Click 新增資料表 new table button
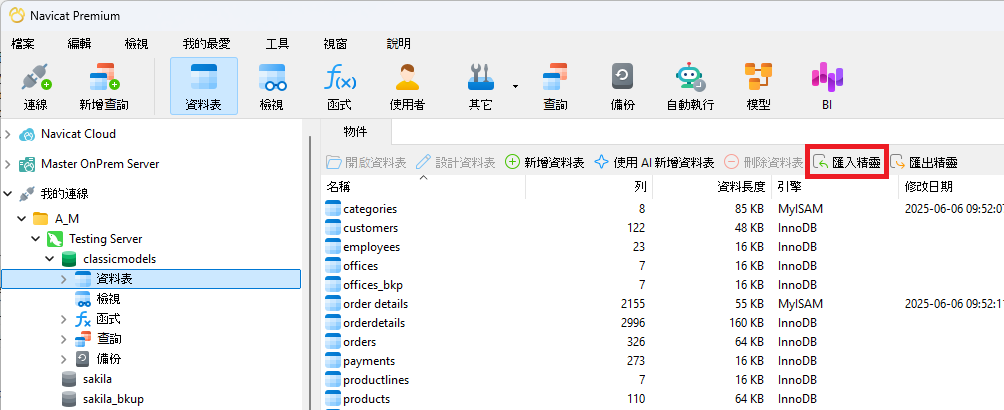The image size is (1004, 410). tap(545, 163)
